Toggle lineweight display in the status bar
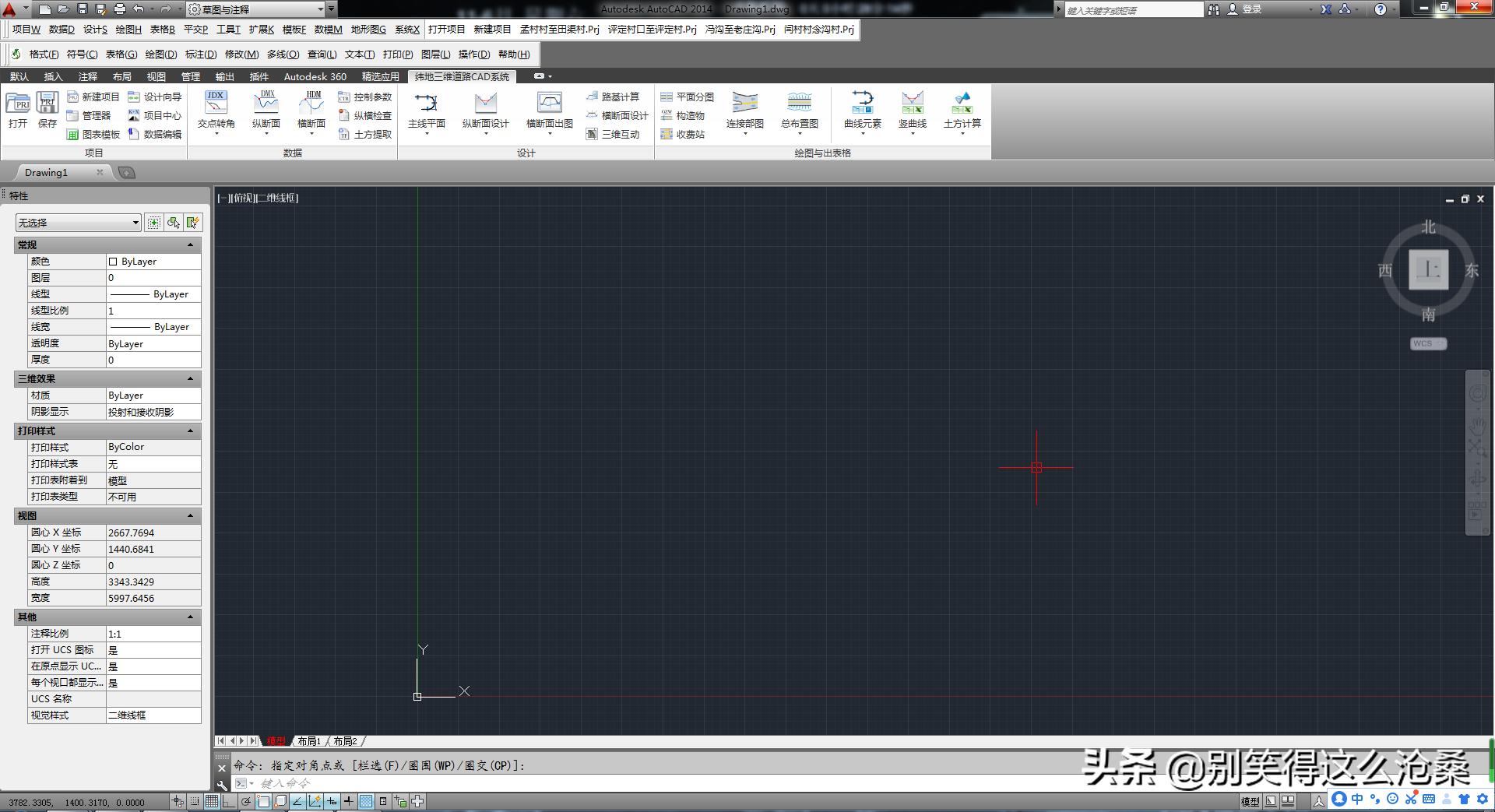Image resolution: width=1495 pixels, height=812 pixels. point(349,801)
